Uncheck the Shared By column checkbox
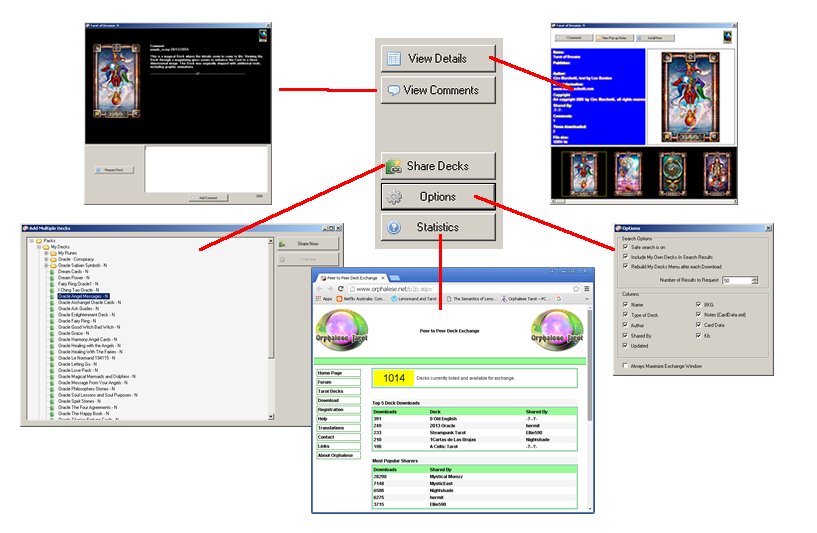Viewport: 817px width, 533px height. pyautogui.click(x=625, y=336)
